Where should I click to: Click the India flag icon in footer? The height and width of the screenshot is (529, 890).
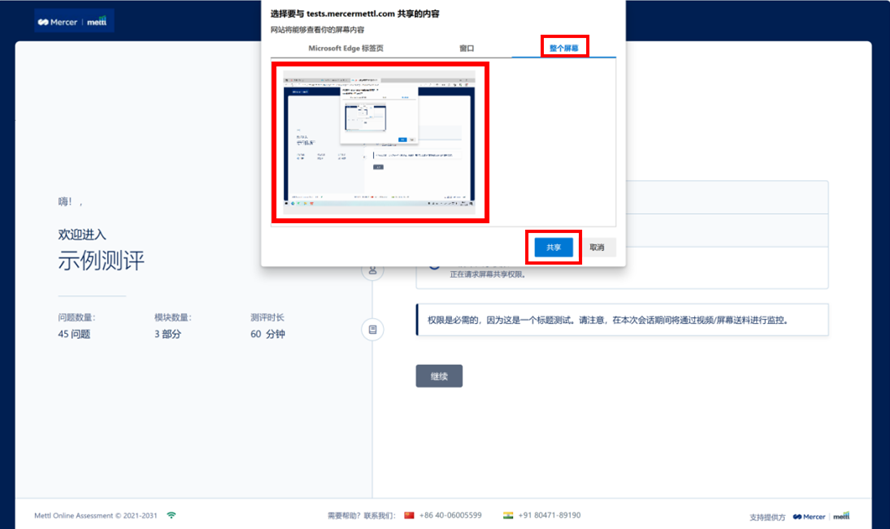(508, 516)
